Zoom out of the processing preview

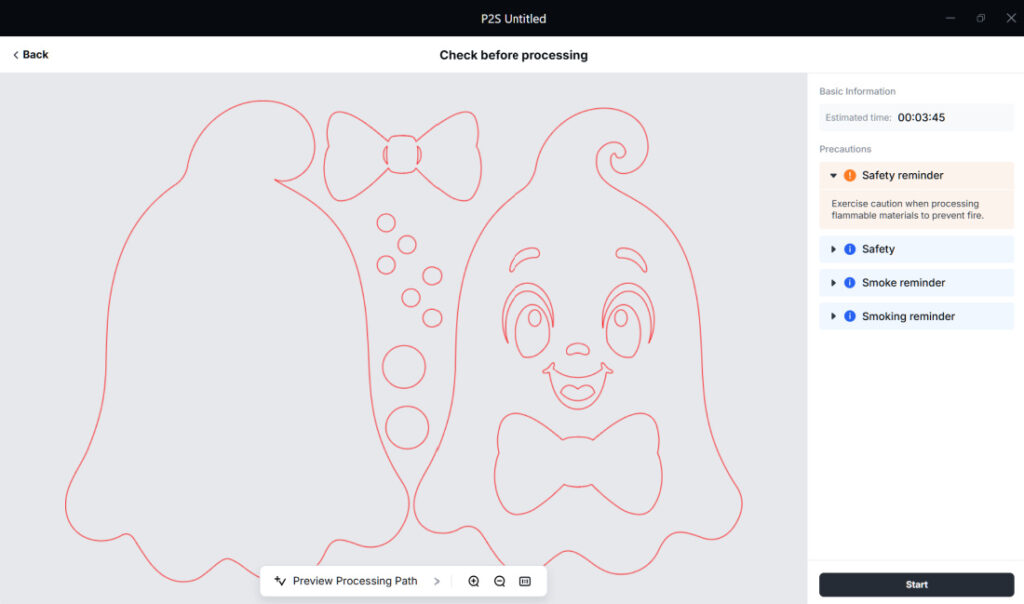(500, 581)
